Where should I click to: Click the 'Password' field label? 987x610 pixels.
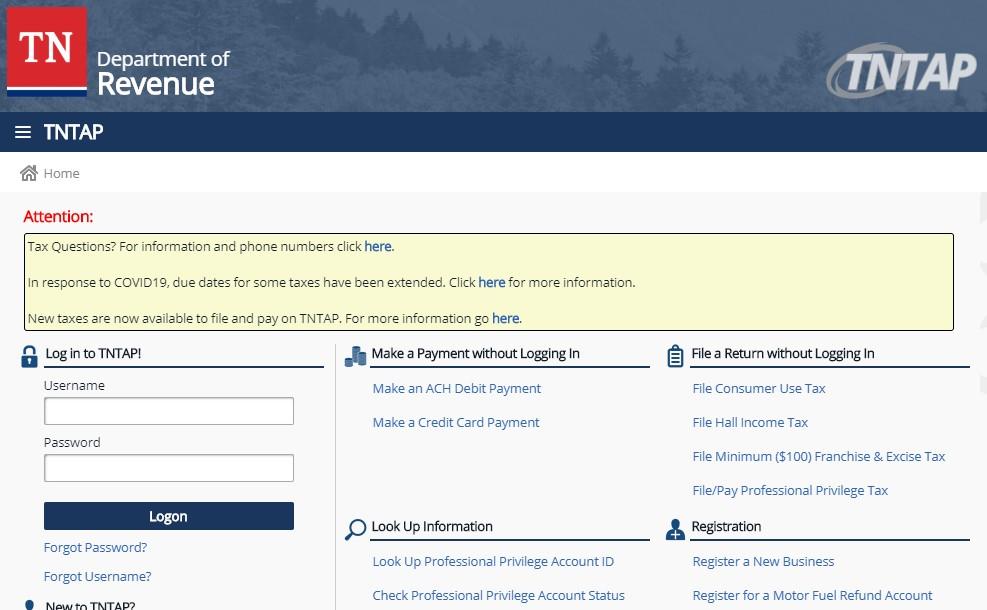(x=72, y=442)
